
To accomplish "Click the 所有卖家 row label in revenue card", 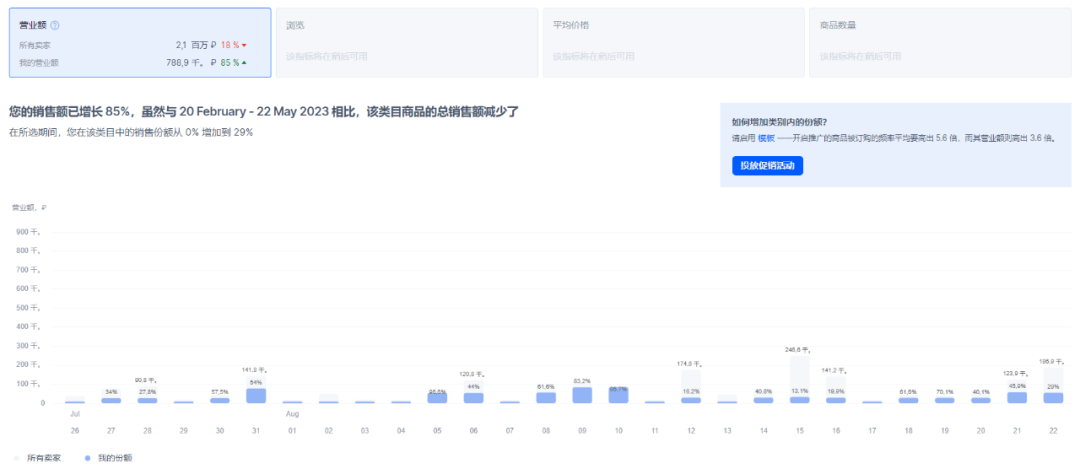I will (x=34, y=45).
